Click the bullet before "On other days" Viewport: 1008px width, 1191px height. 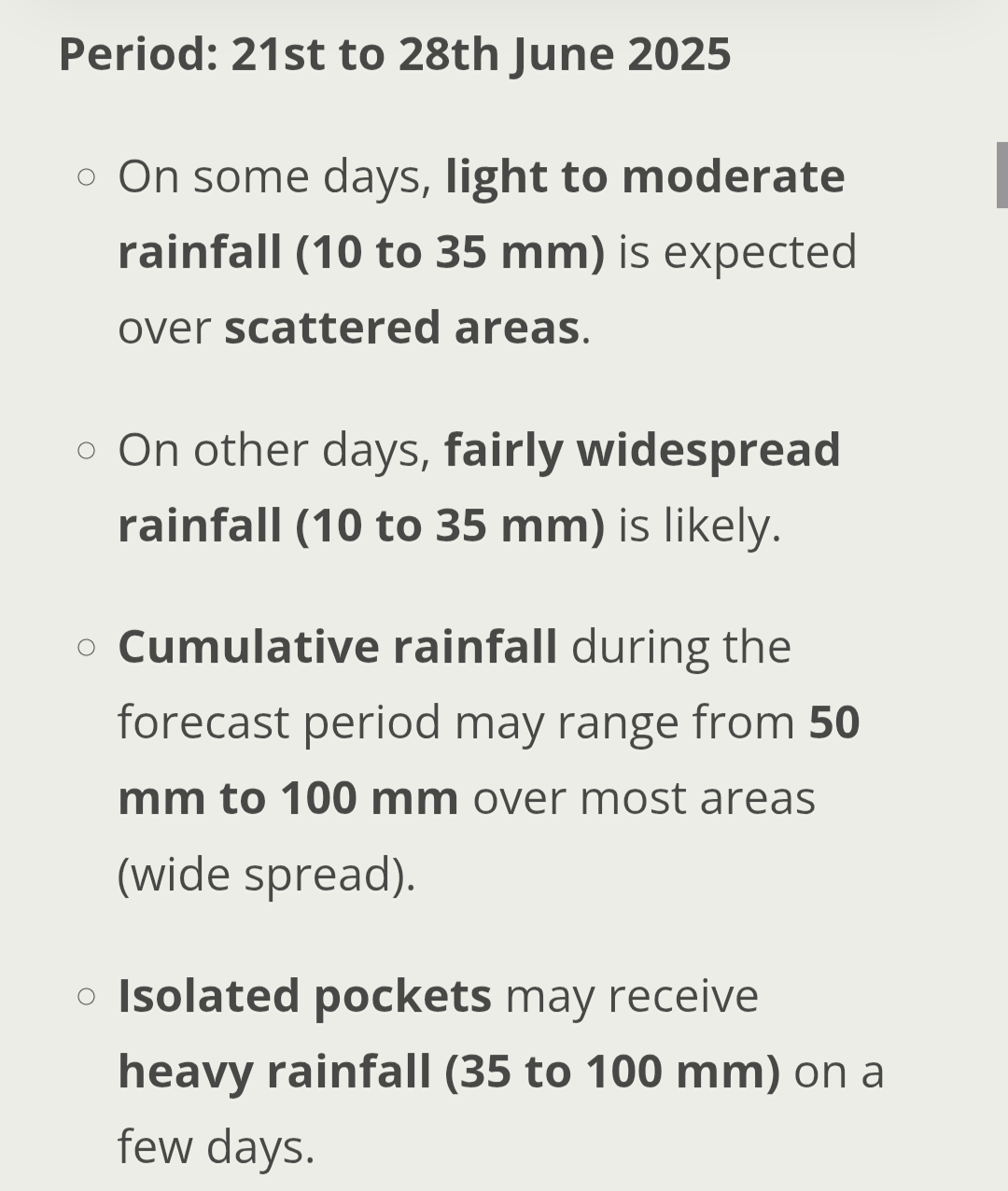pos(87,450)
